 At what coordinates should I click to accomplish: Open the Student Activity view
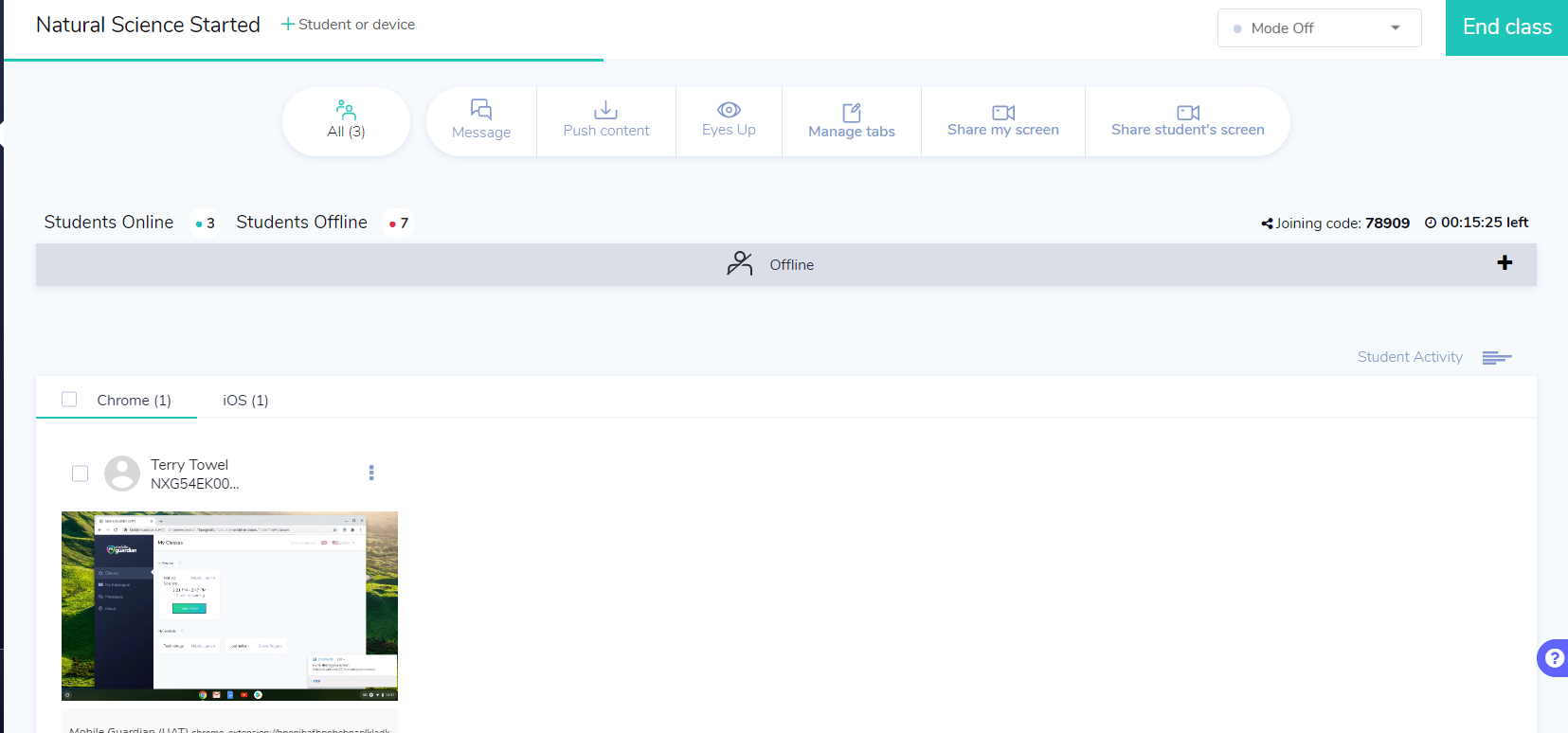pyautogui.click(x=1410, y=357)
